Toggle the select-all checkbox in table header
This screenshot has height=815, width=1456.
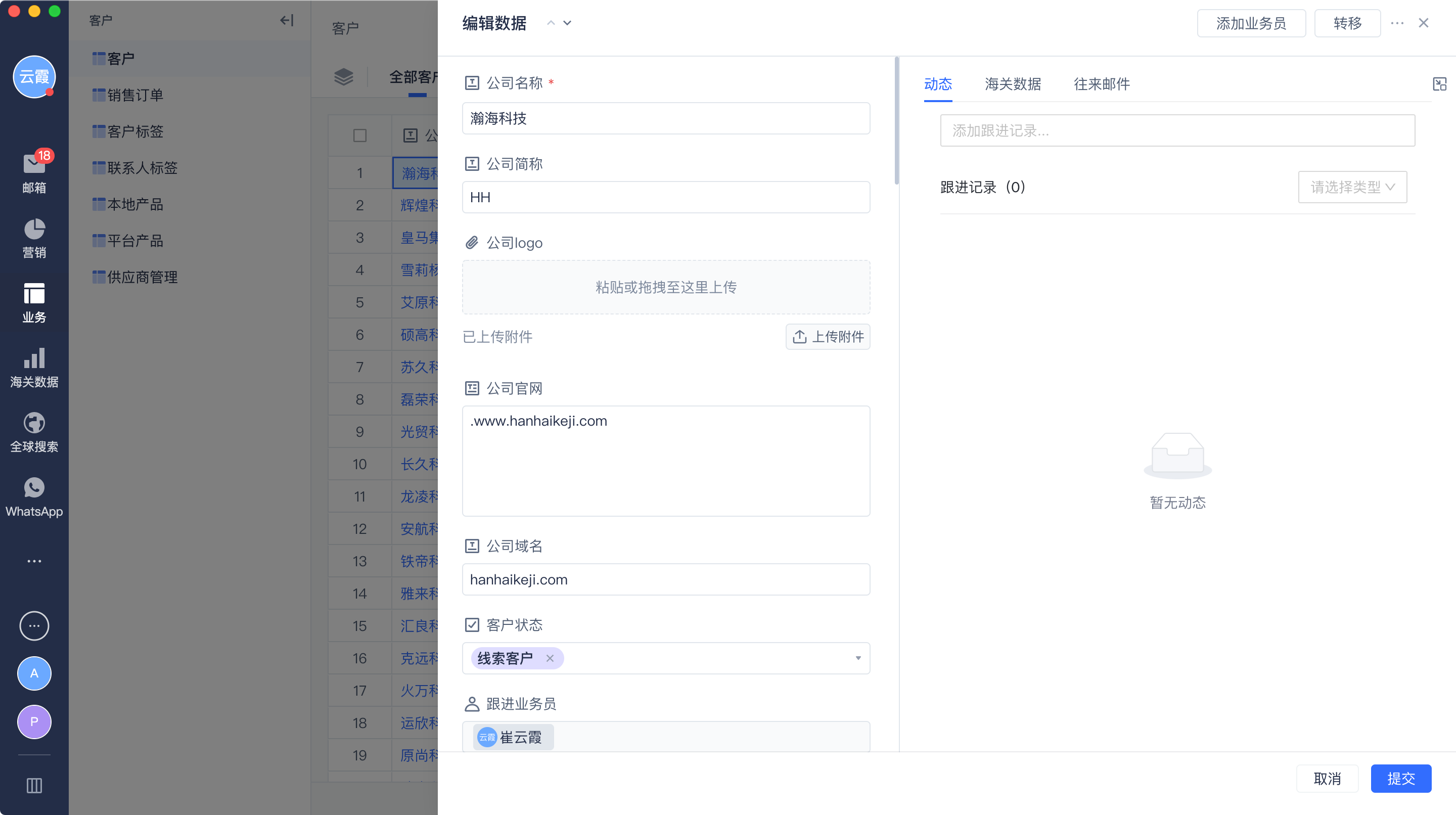click(x=359, y=135)
